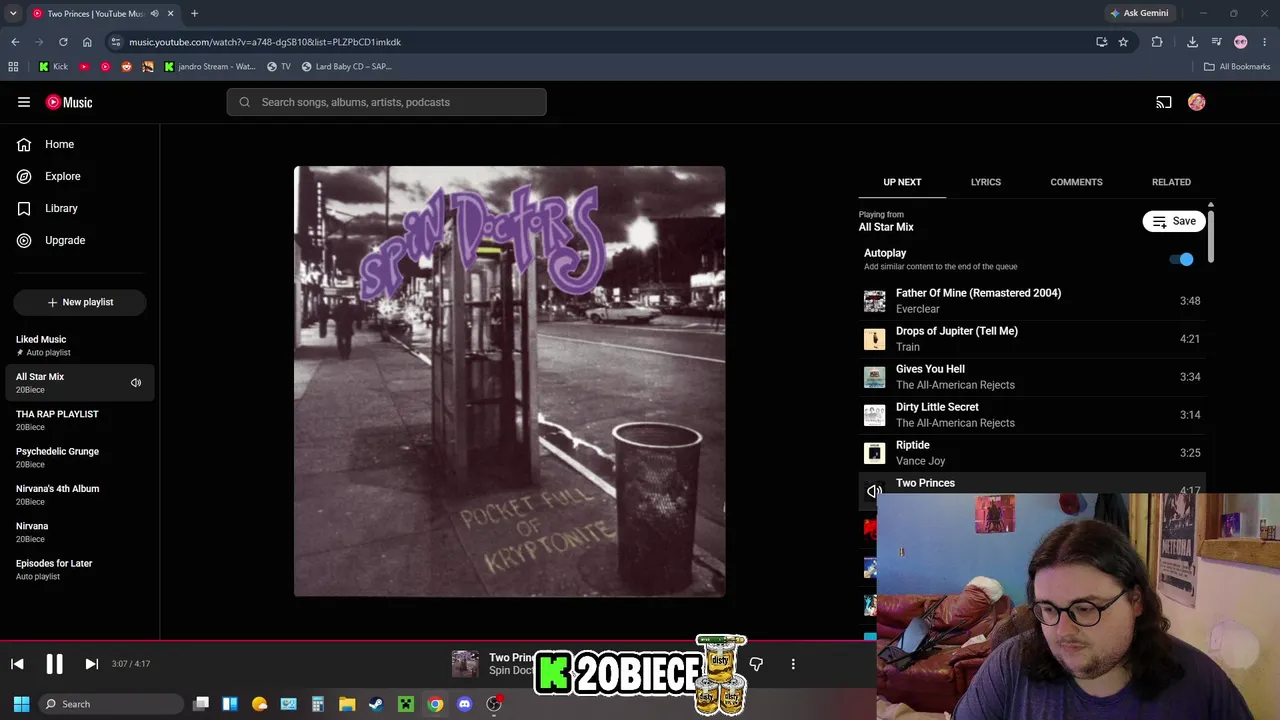
Task: Focus the YouTube Music search box
Action: click(x=386, y=102)
